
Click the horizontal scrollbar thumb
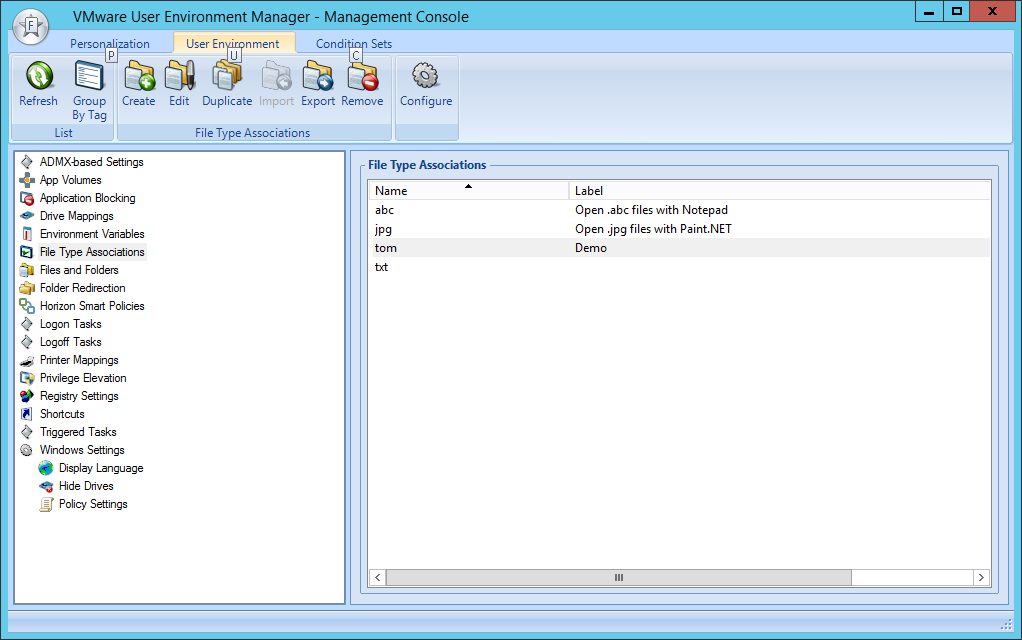618,577
